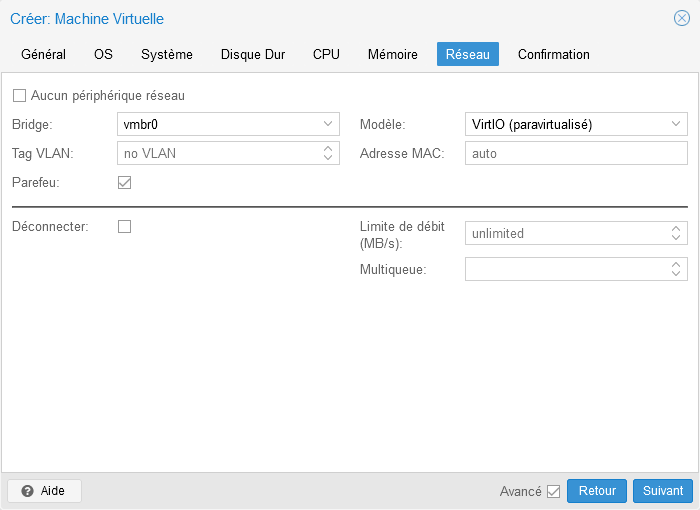700x510 pixels.
Task: Click the Adresse MAC input field
Action: click(x=576, y=154)
